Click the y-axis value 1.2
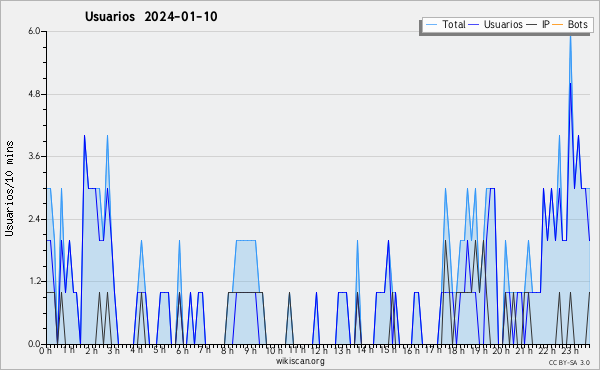 tap(34, 281)
